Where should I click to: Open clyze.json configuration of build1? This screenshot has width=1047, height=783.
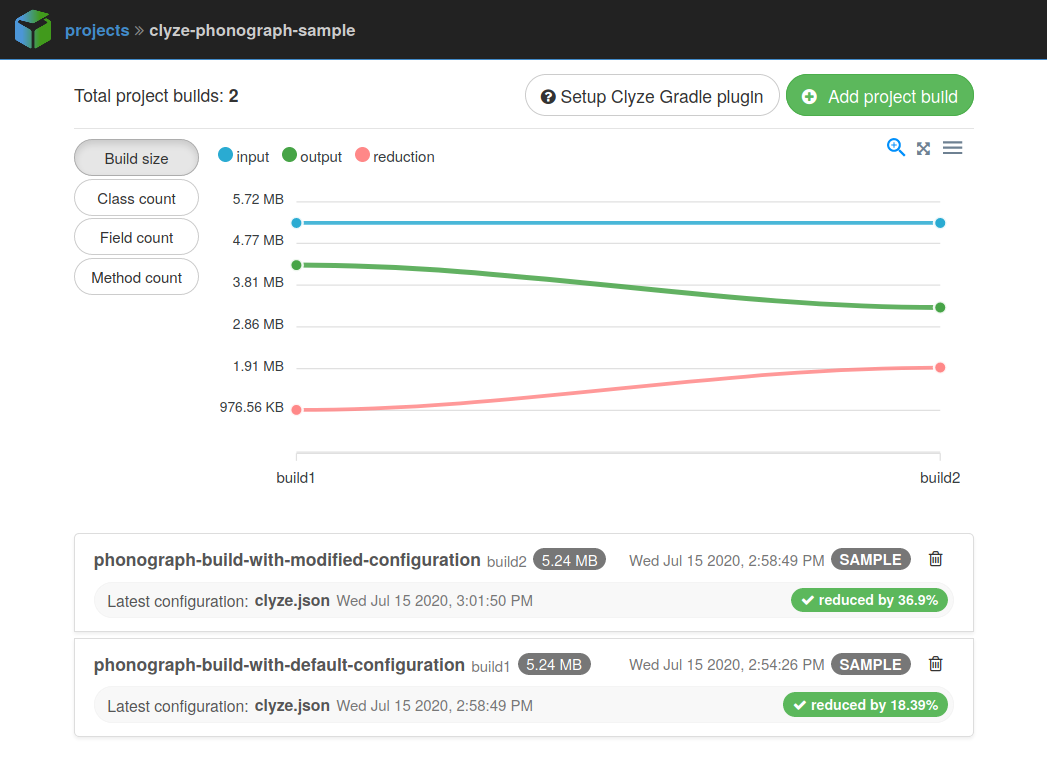pos(292,706)
